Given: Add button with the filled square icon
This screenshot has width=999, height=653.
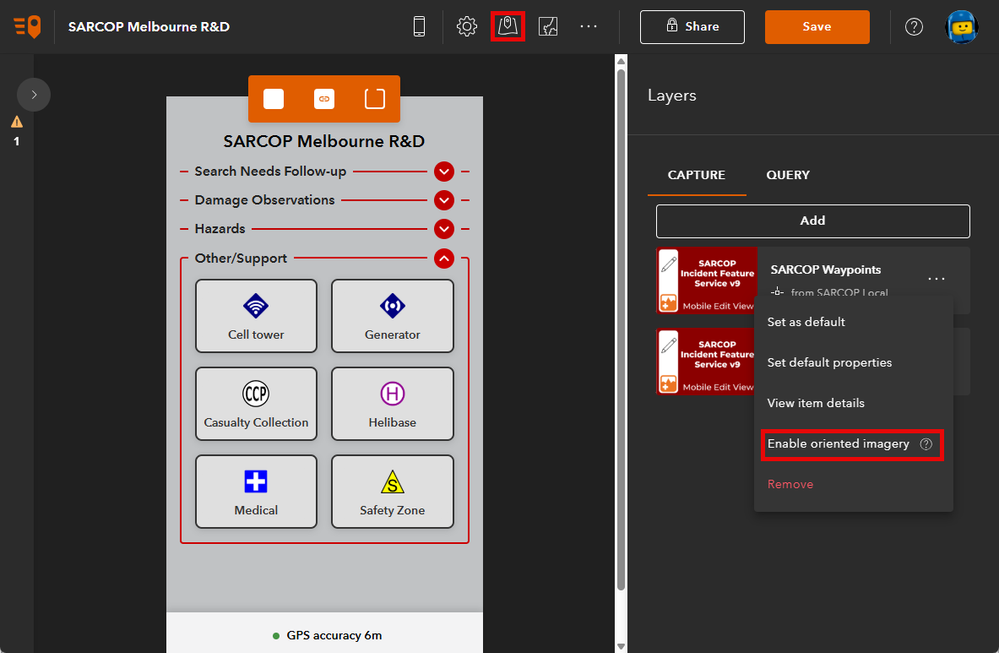Looking at the screenshot, I should (x=273, y=99).
